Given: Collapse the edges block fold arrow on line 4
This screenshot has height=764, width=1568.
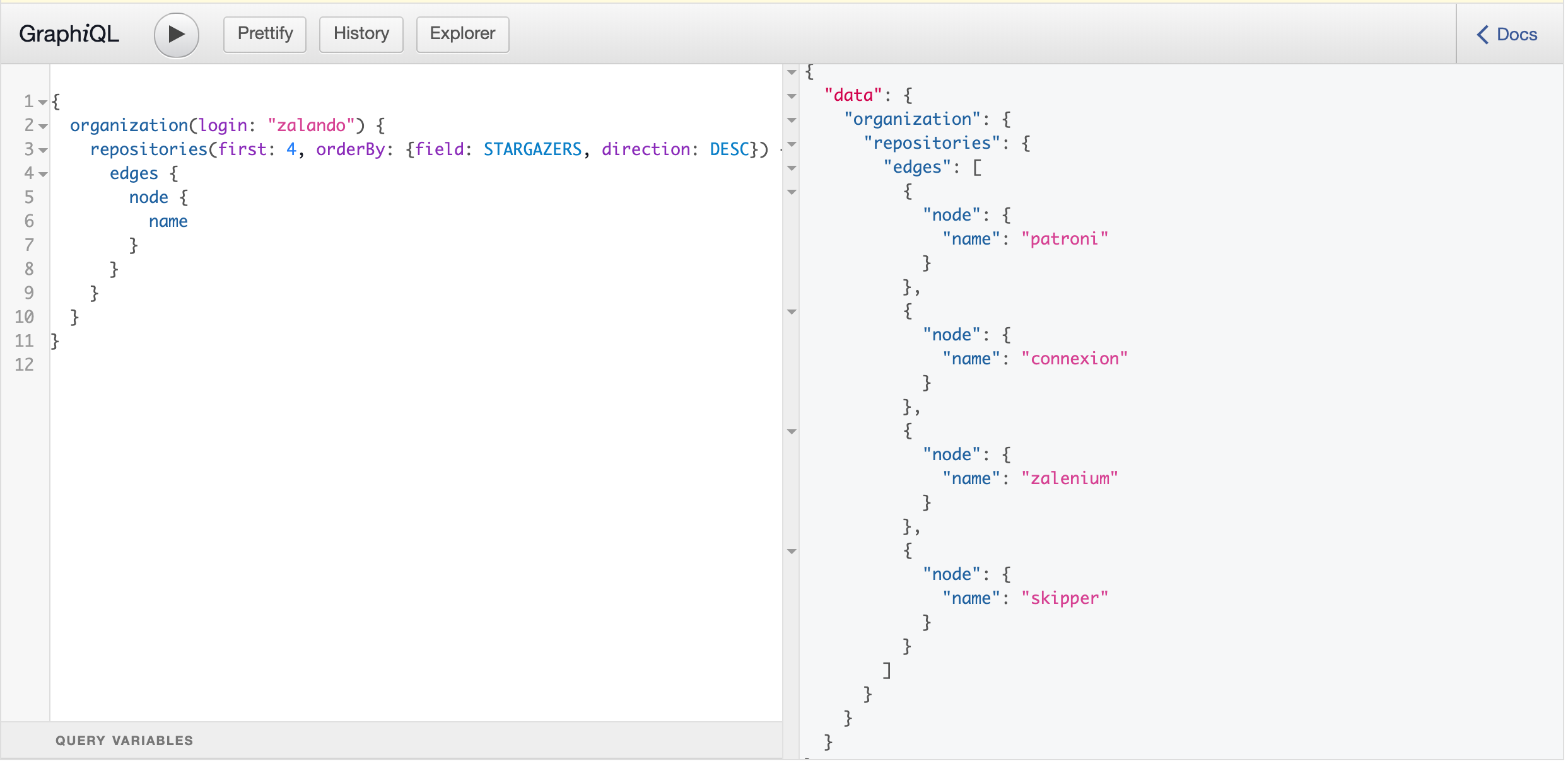Looking at the screenshot, I should tap(43, 174).
